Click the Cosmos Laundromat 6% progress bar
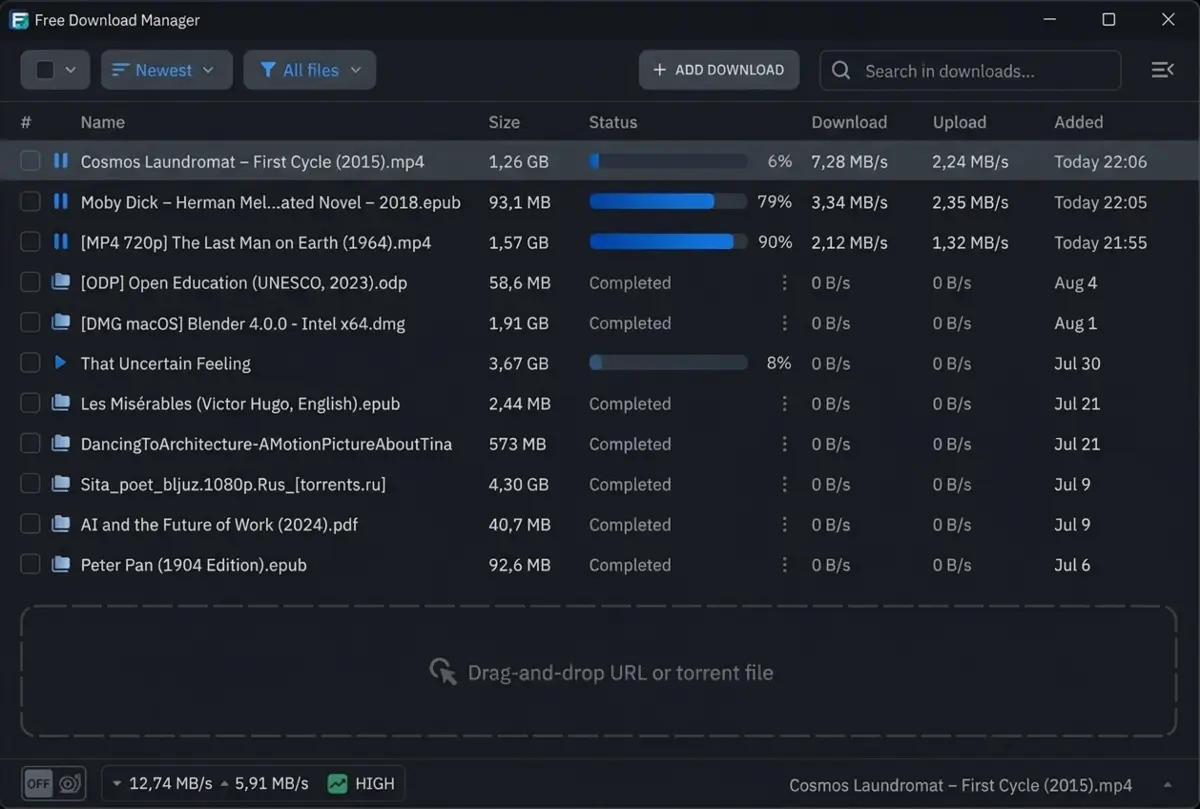Image resolution: width=1200 pixels, height=809 pixels. [x=668, y=161]
